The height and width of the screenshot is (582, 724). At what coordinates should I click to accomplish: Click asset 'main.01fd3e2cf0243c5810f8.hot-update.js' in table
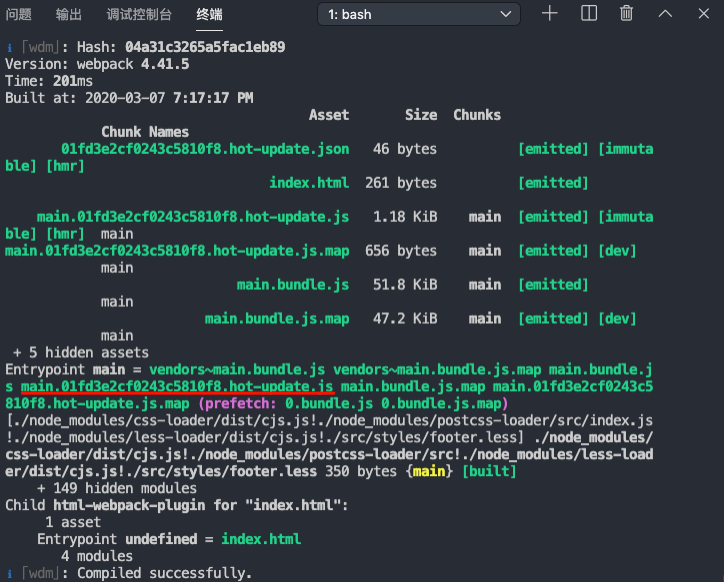tap(193, 217)
